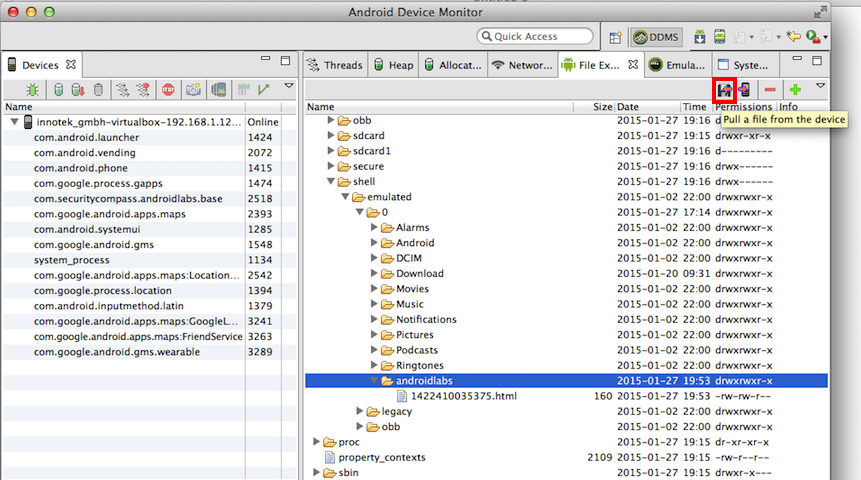This screenshot has width=861, height=480.
Task: Minimize the Devices panel
Action: point(266,58)
